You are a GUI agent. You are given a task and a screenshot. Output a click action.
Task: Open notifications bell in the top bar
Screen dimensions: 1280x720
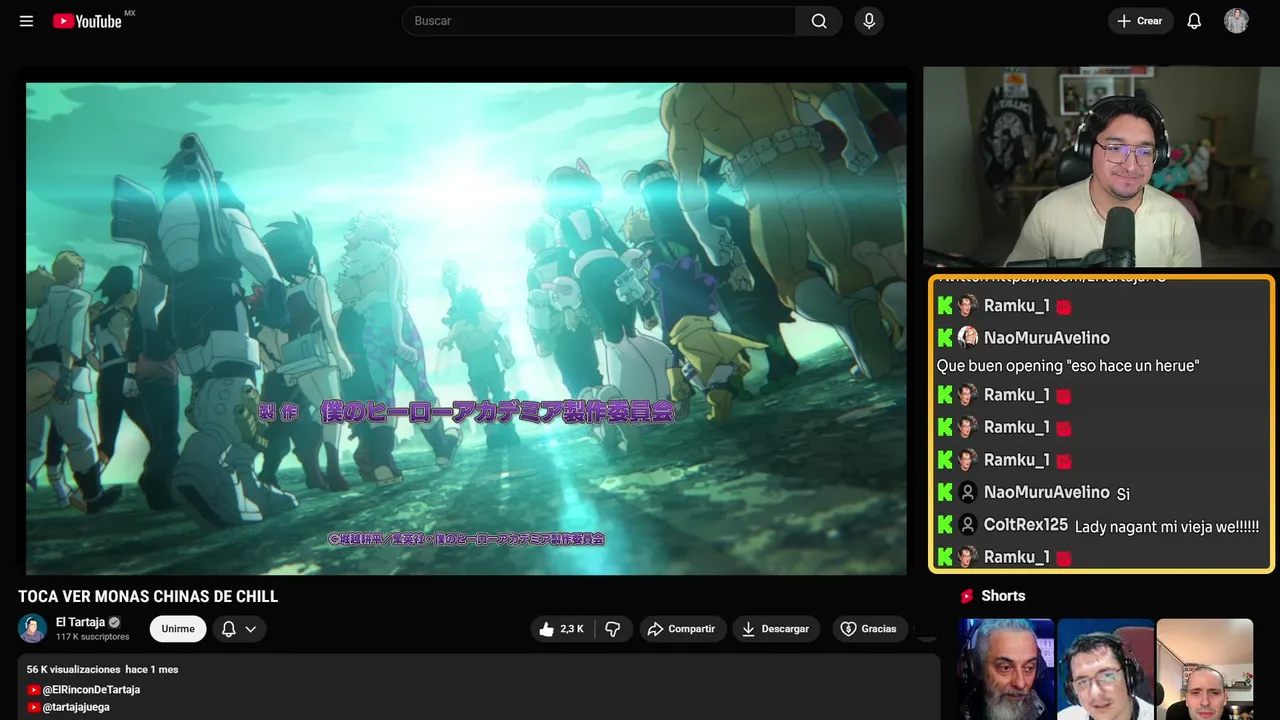(x=1194, y=21)
